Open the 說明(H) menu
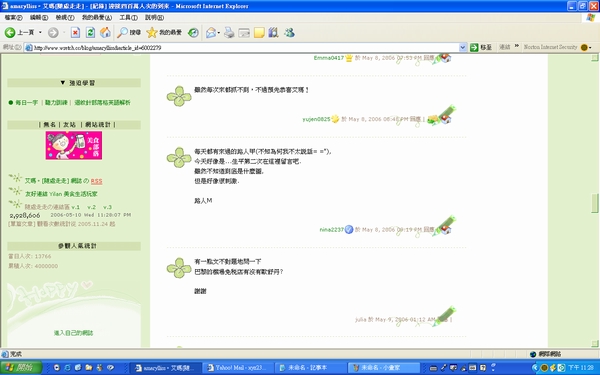Viewport: 600px width, 375px height. coord(155,18)
